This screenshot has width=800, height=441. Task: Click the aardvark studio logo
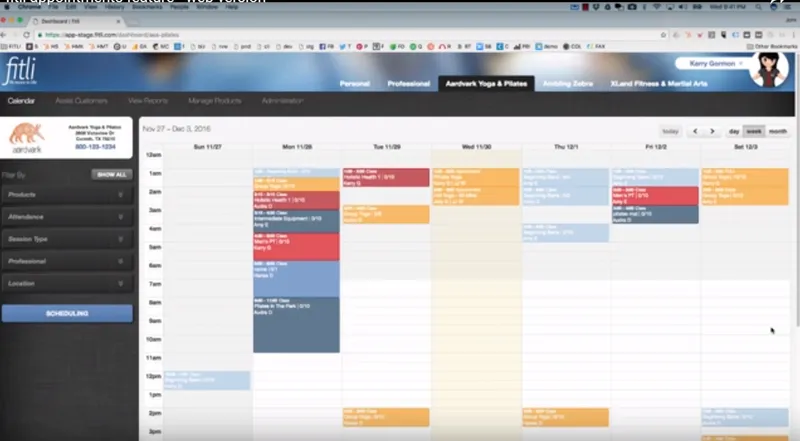27,138
